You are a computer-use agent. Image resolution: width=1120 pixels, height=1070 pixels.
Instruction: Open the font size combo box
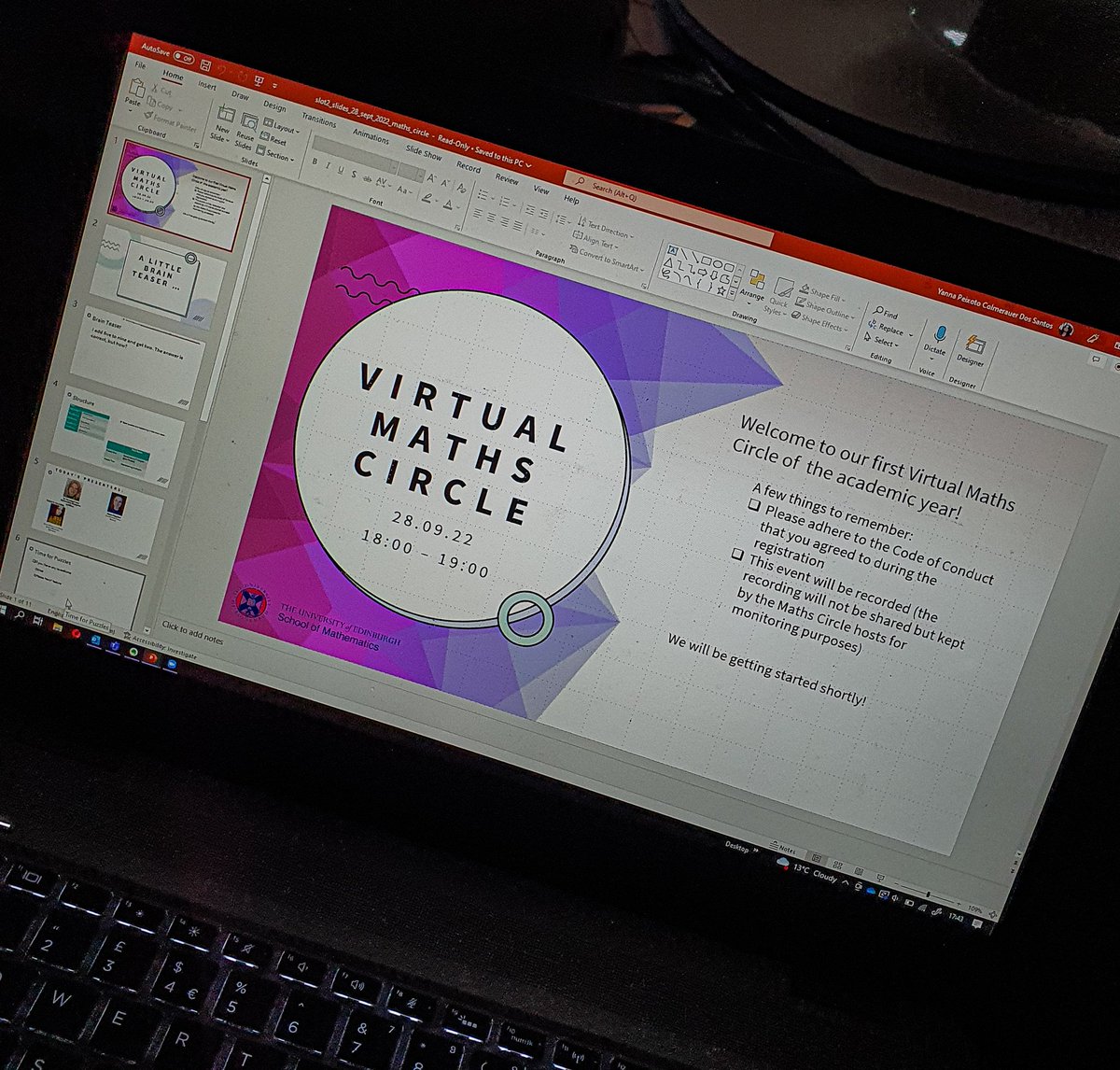pos(412,173)
